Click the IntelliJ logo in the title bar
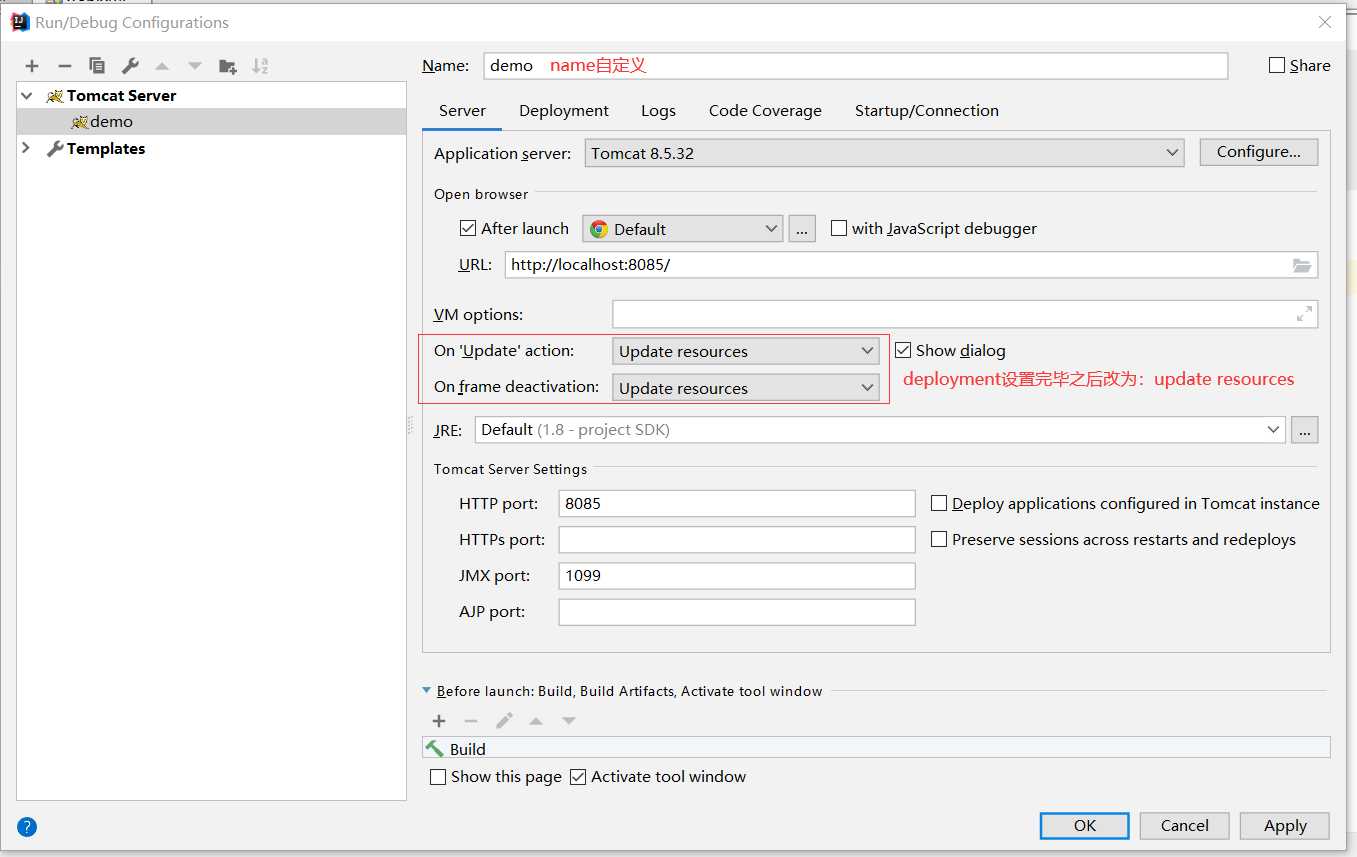Viewport: 1357px width, 857px height. [19, 21]
